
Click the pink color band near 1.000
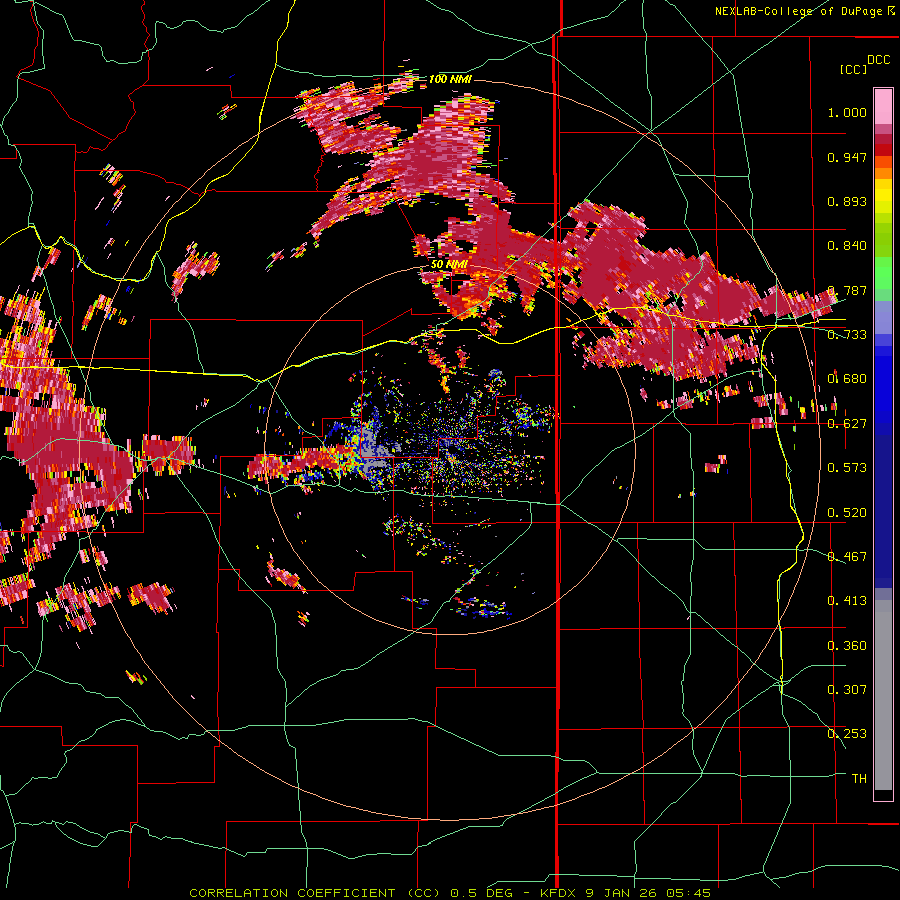(x=883, y=107)
